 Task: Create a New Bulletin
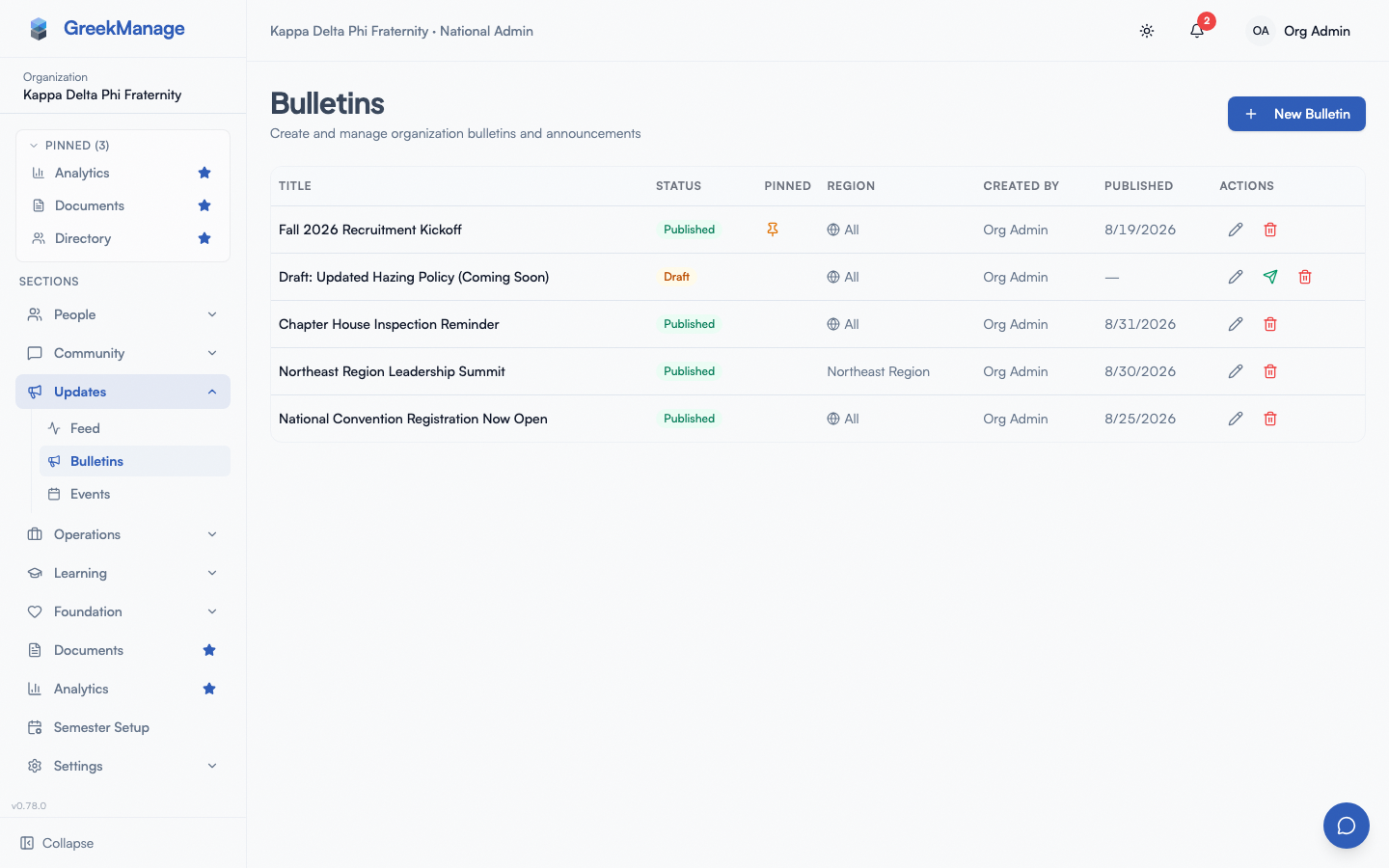click(x=1296, y=114)
